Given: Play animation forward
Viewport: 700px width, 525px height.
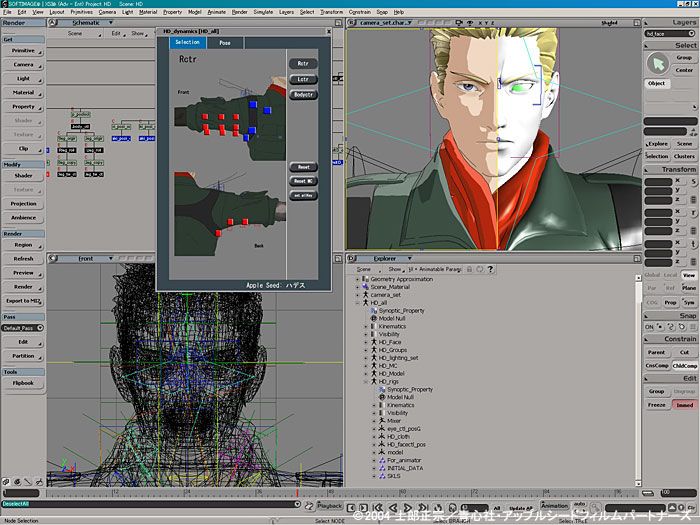Looking at the screenshot, I should 408,508.
